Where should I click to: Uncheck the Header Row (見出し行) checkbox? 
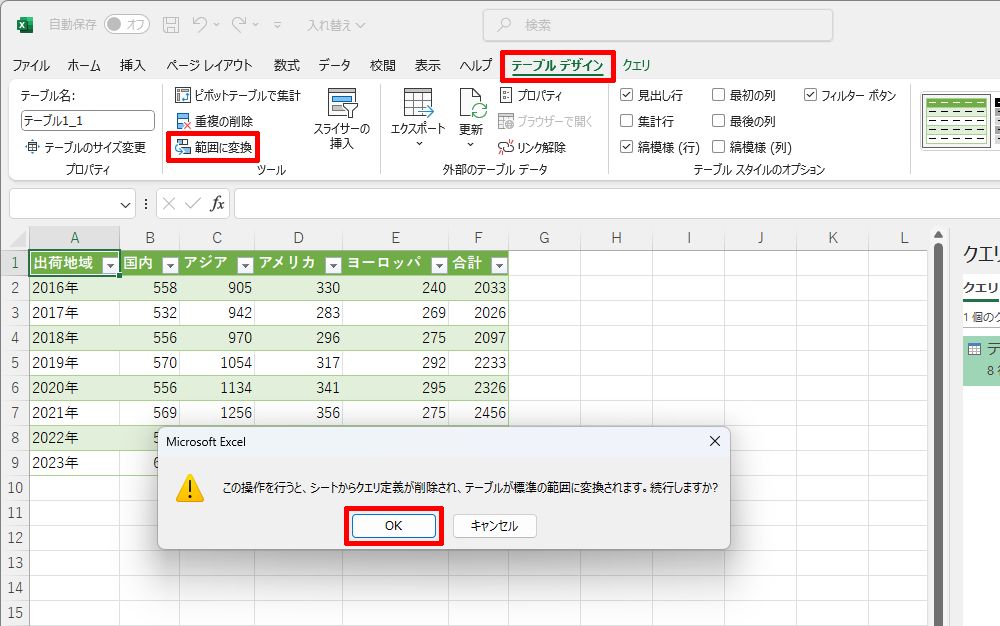[627, 96]
